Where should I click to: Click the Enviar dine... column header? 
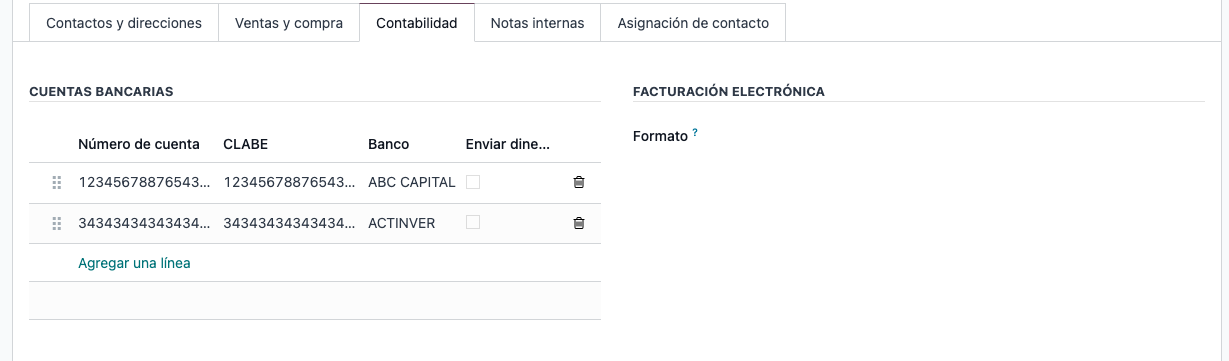pos(508,144)
